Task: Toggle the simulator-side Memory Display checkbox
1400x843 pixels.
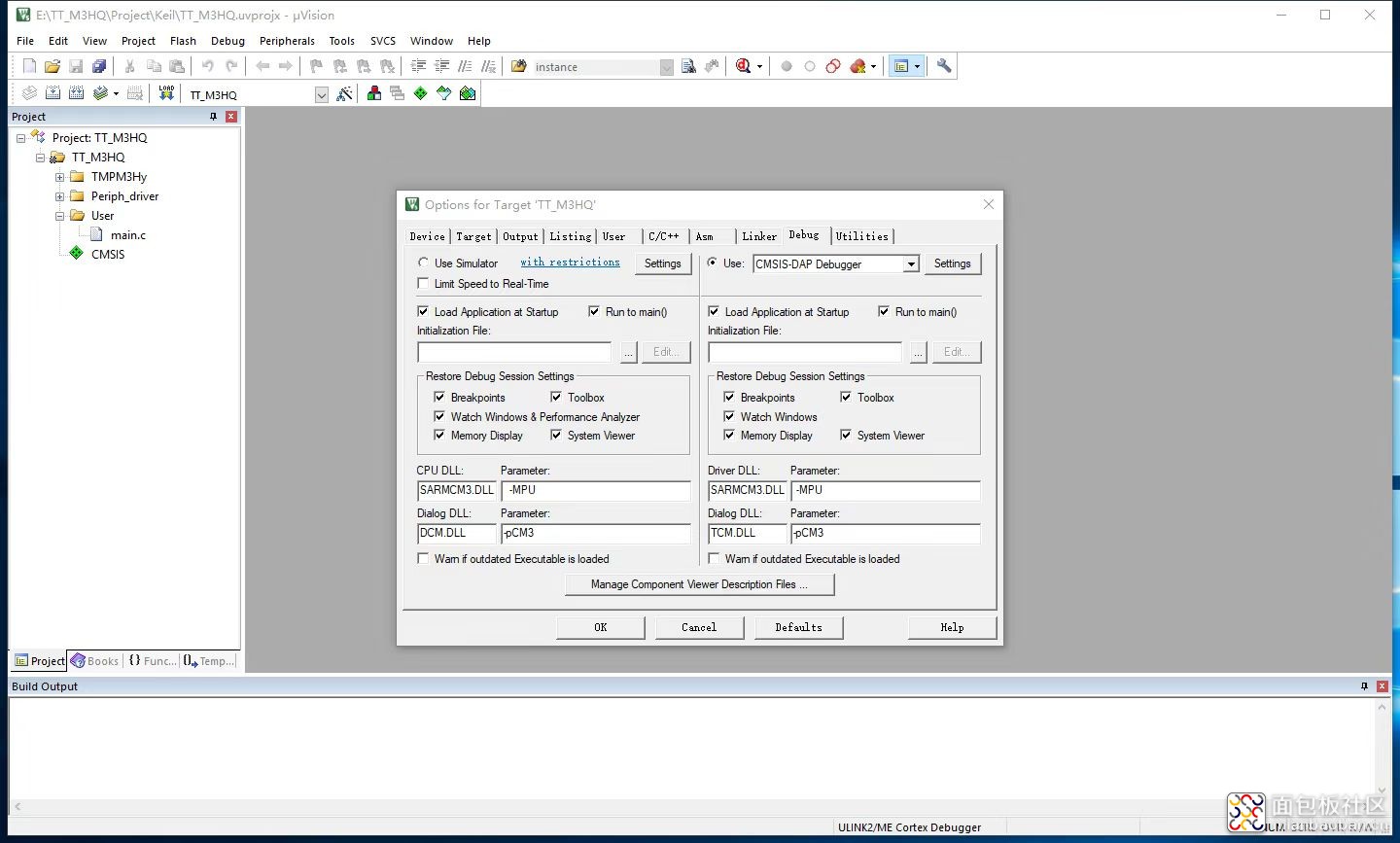Action: (x=439, y=435)
